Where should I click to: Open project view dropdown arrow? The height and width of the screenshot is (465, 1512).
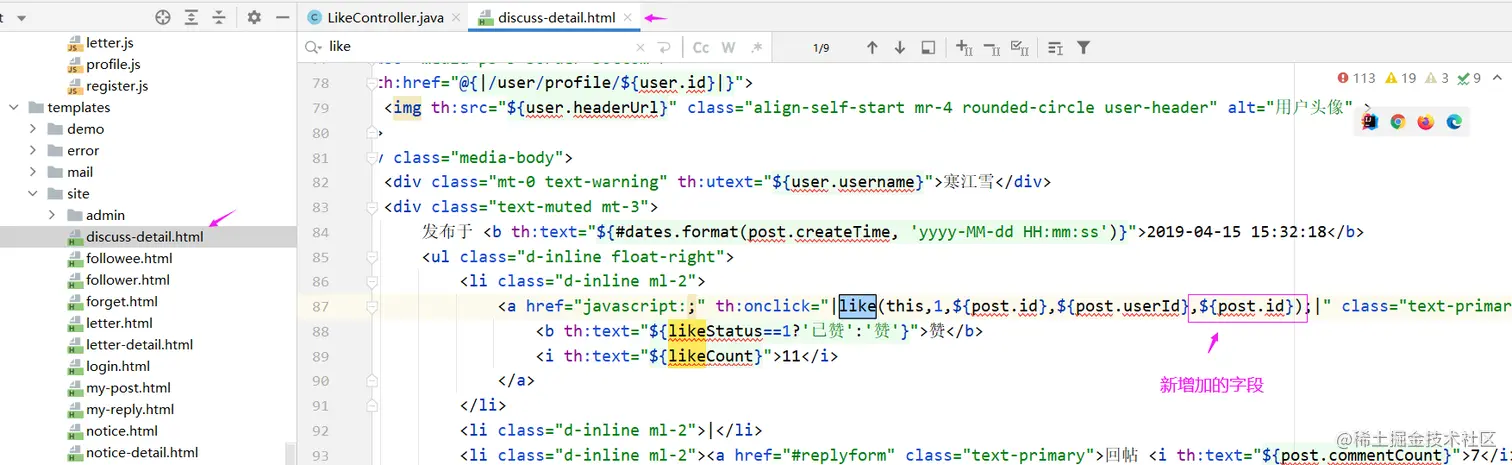point(22,18)
